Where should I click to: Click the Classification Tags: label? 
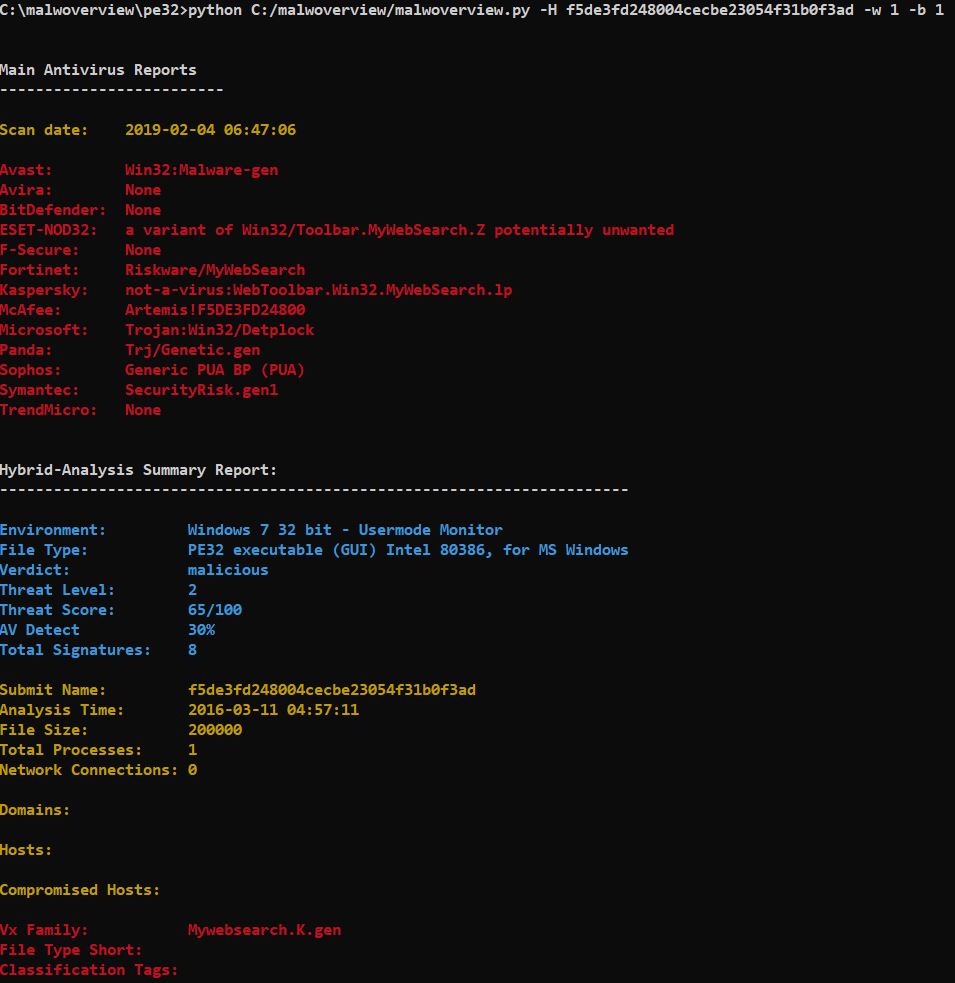tap(89, 970)
